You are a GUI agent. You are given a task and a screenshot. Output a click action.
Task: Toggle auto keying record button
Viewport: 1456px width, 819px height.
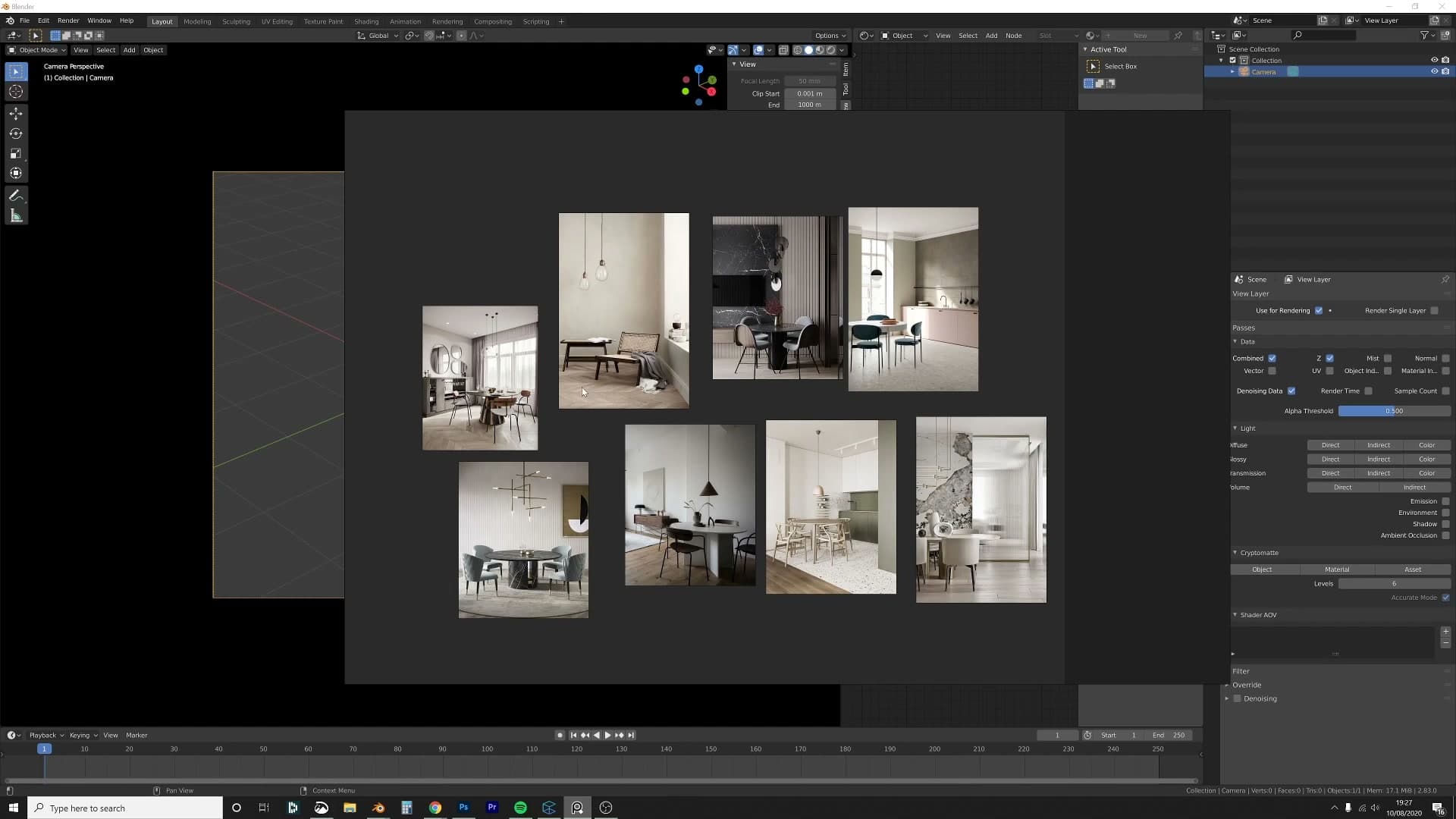point(560,735)
